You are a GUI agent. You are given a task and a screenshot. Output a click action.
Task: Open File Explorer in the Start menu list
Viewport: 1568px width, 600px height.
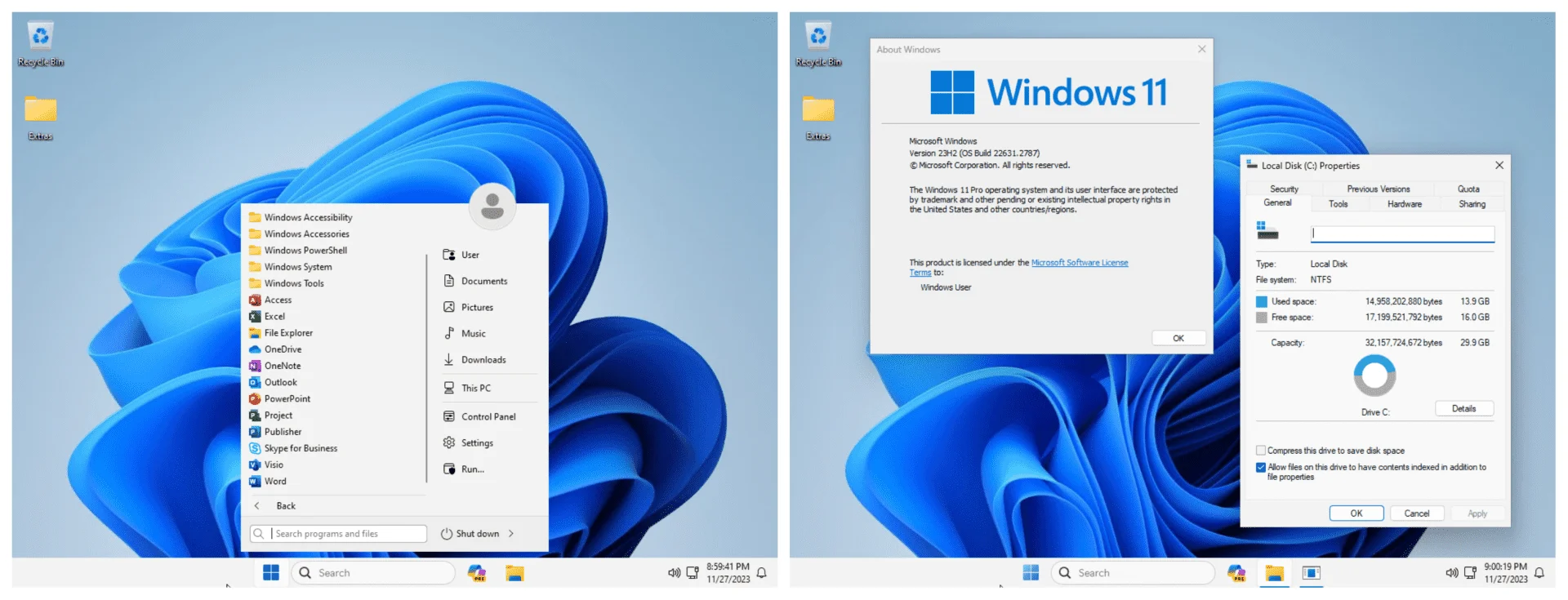[281, 333]
